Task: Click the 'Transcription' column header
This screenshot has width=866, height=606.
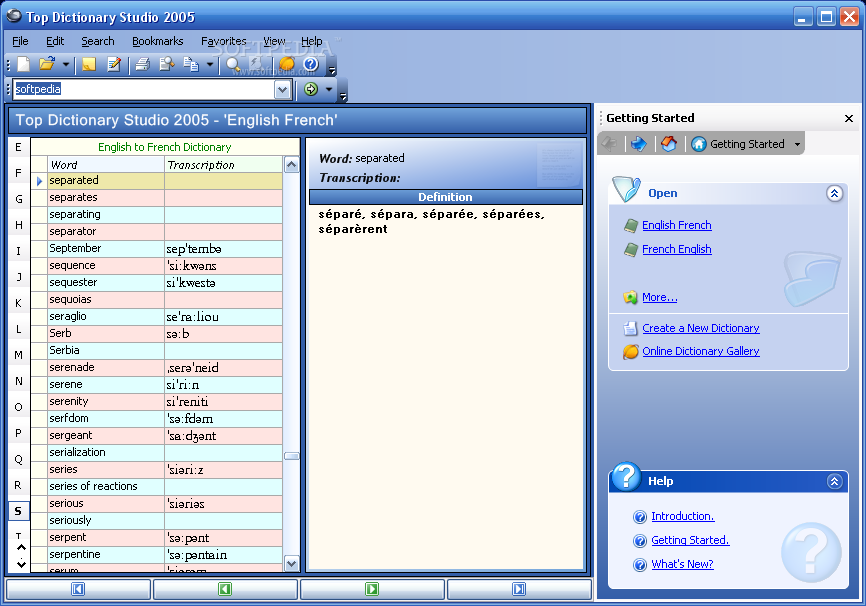Action: click(x=223, y=165)
